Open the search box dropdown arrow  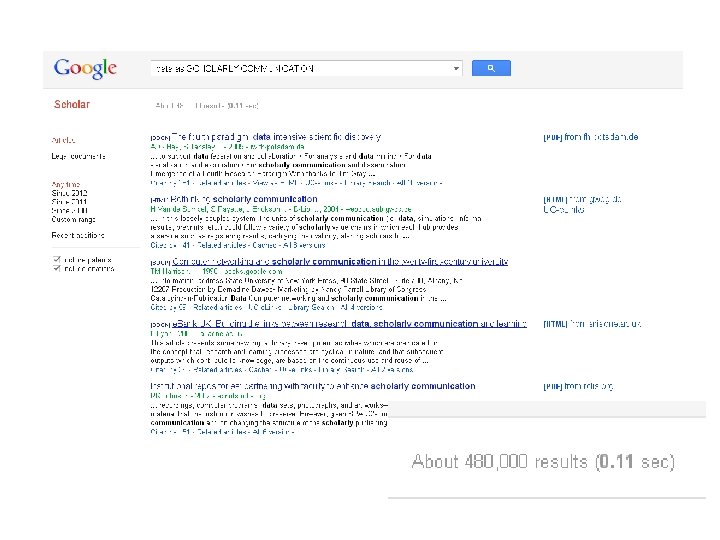[456, 68]
